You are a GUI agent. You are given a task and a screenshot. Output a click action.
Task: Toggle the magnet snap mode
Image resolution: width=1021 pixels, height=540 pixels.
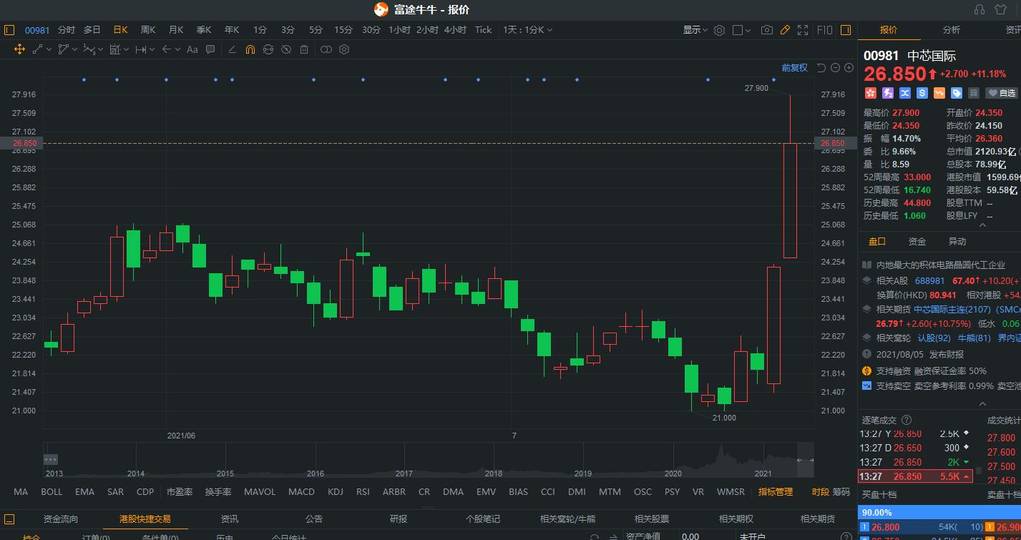(x=250, y=50)
